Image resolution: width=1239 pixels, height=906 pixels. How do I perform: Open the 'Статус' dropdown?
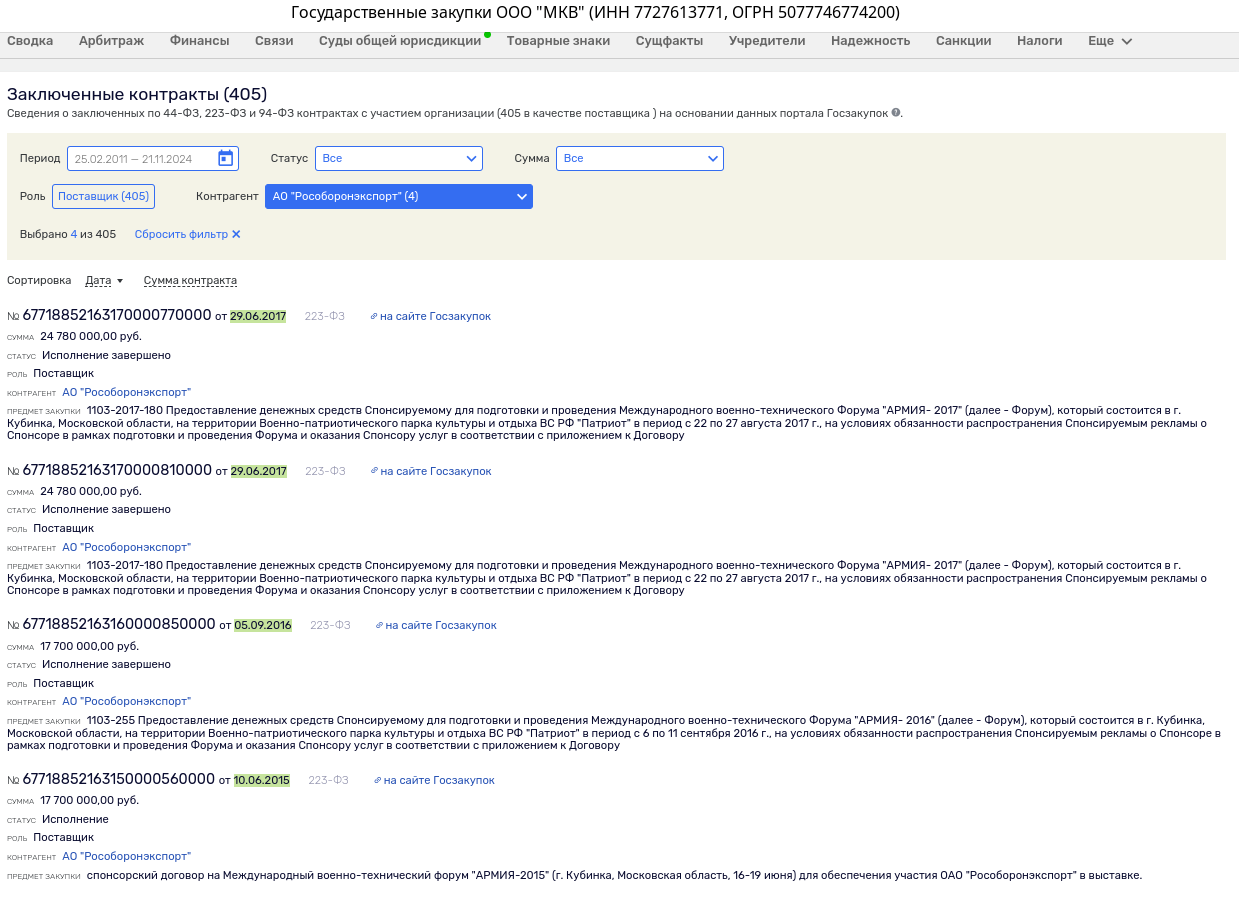tap(399, 158)
